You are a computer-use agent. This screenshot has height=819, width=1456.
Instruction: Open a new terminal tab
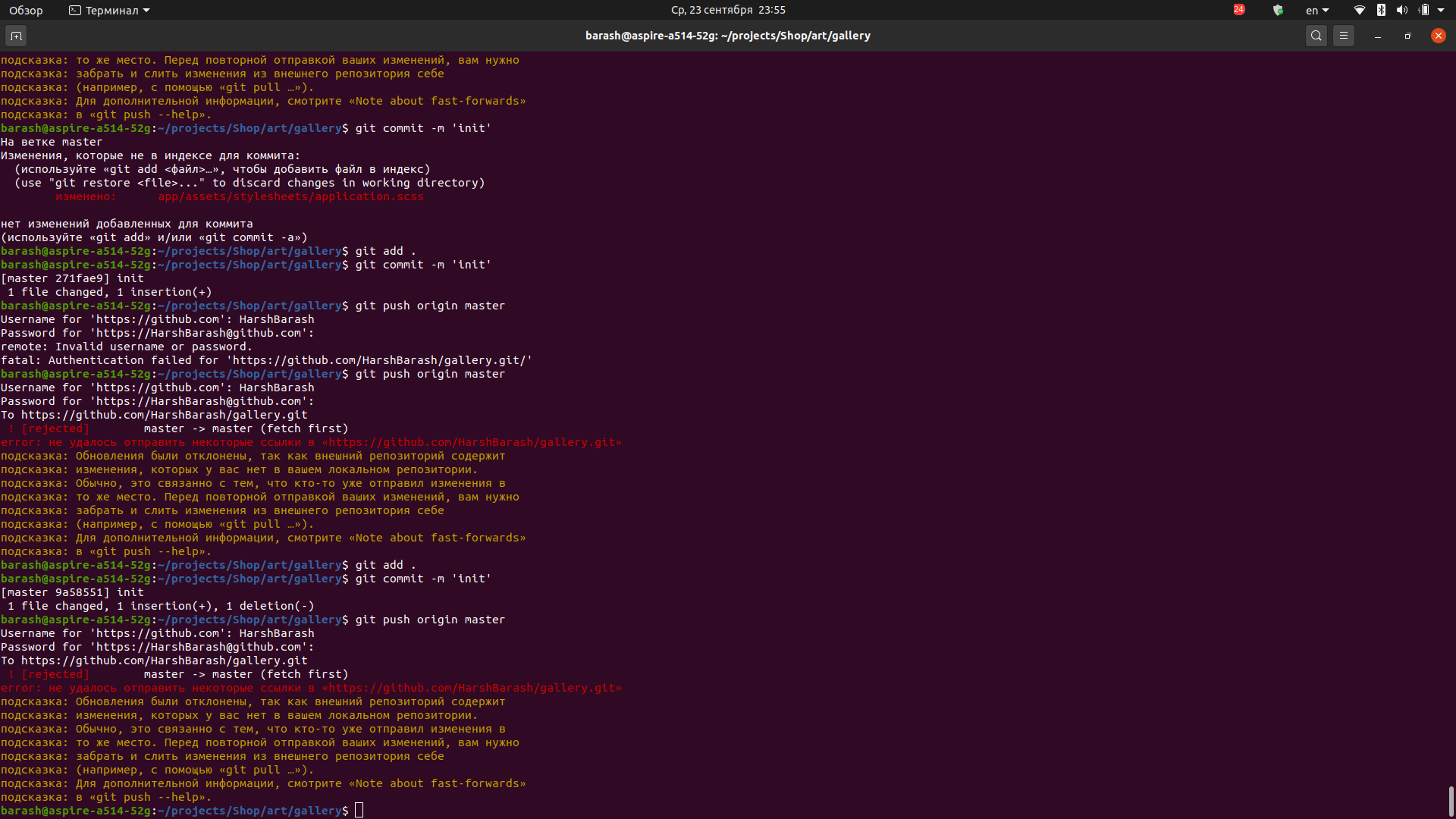pyautogui.click(x=16, y=36)
